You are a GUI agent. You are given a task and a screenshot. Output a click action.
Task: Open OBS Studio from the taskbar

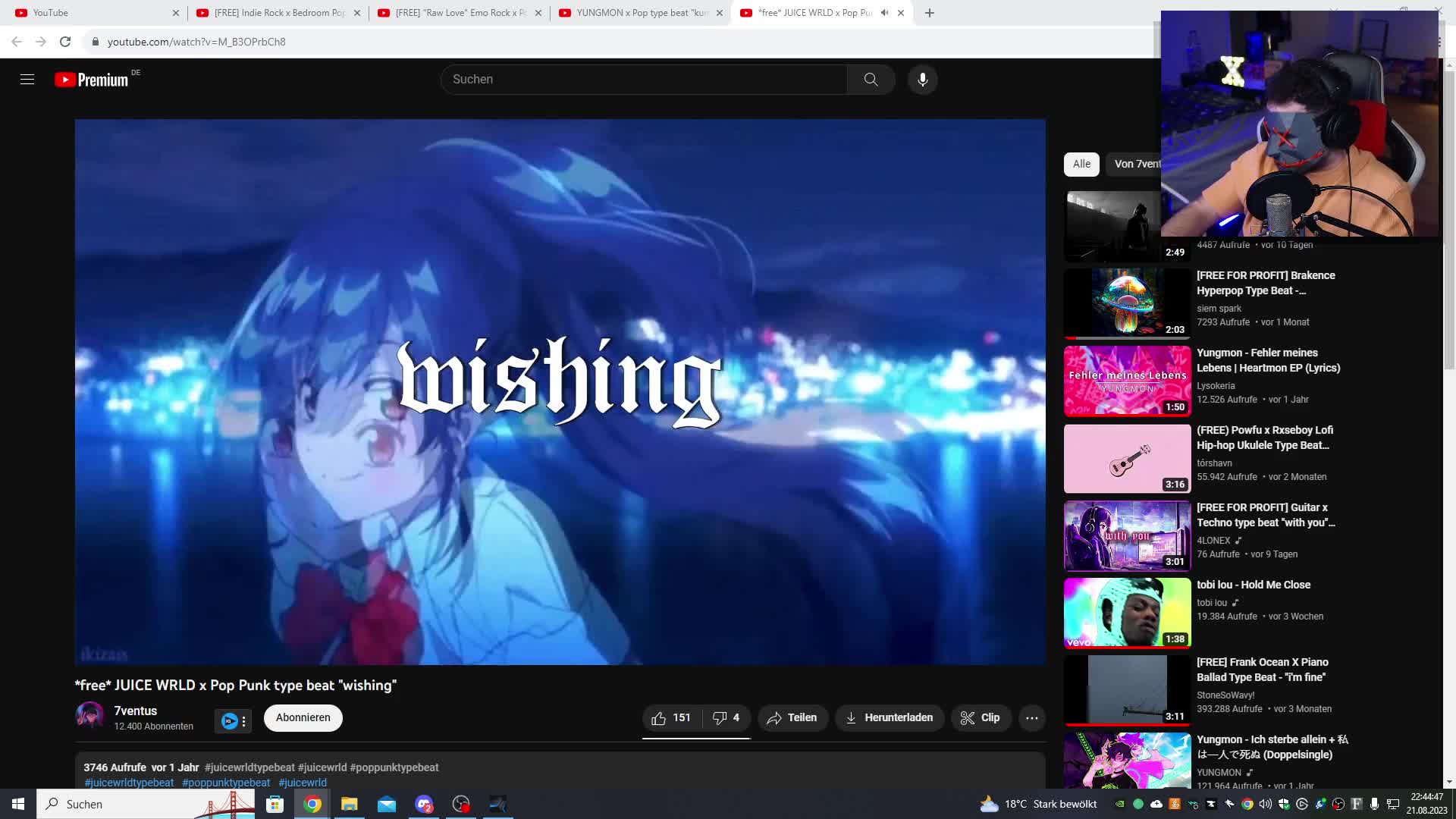point(461,804)
